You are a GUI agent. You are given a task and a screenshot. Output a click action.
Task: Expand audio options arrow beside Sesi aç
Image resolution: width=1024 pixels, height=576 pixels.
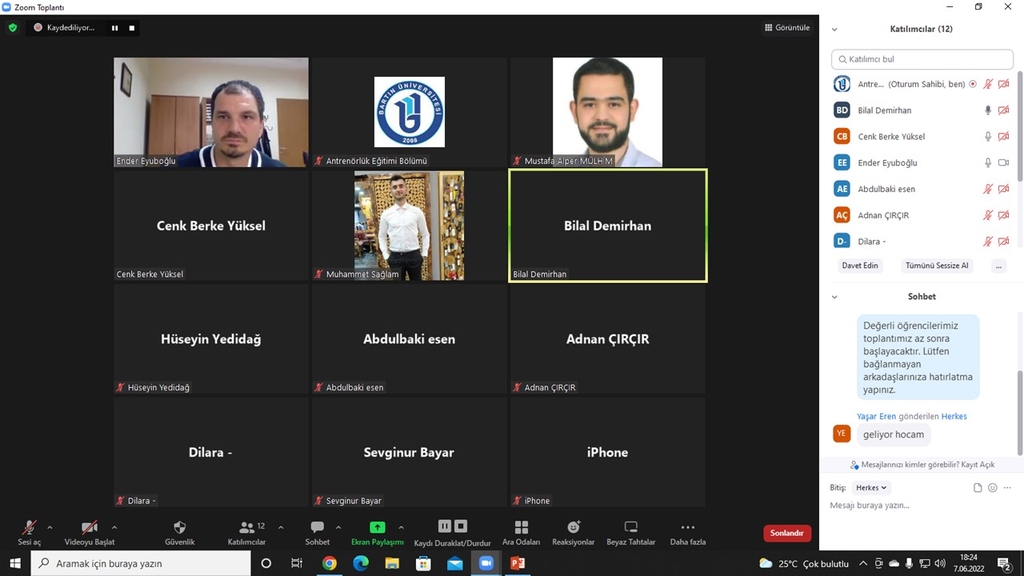tap(50, 527)
